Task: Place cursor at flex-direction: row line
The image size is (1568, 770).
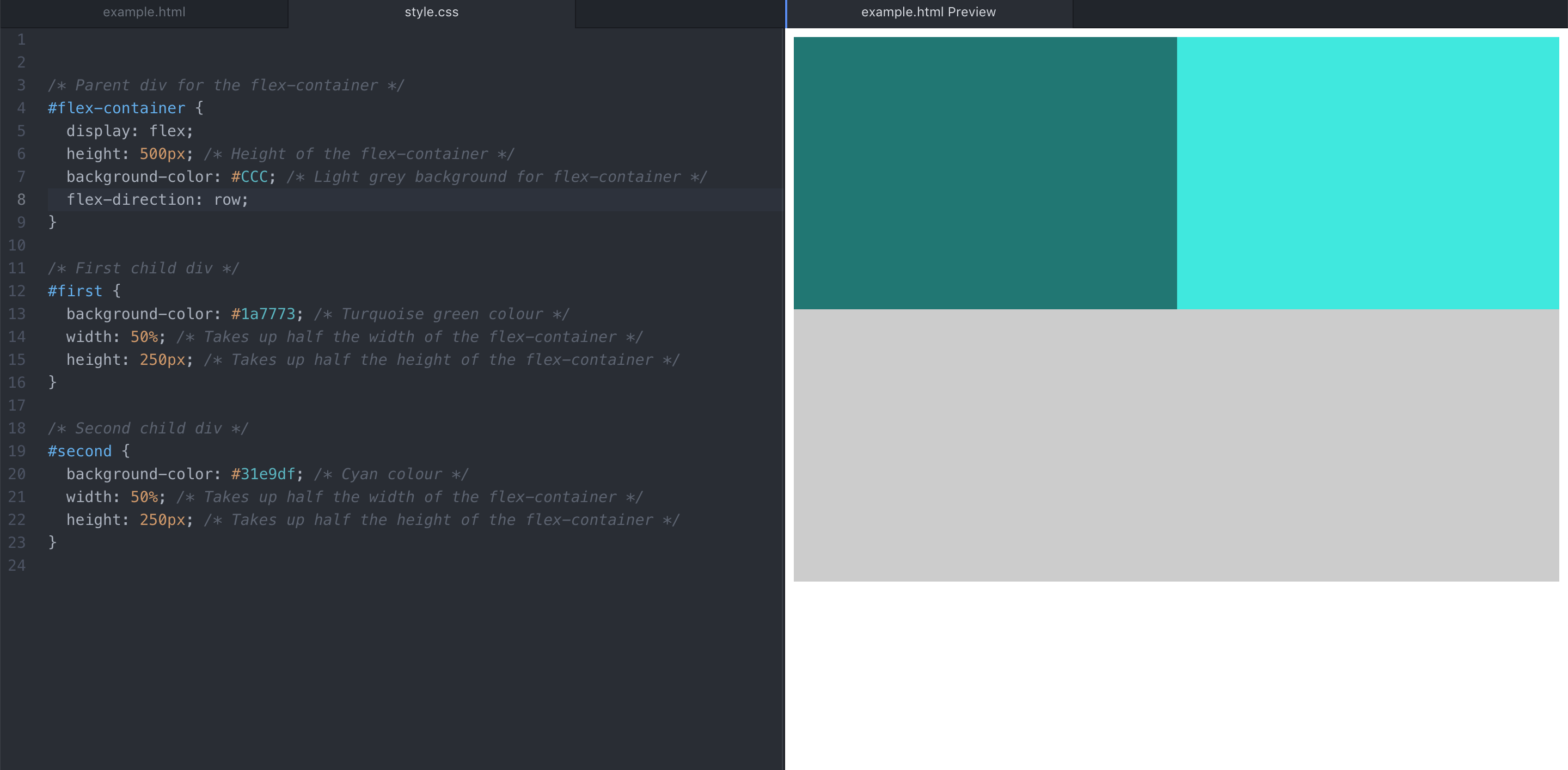Action: tap(157, 200)
